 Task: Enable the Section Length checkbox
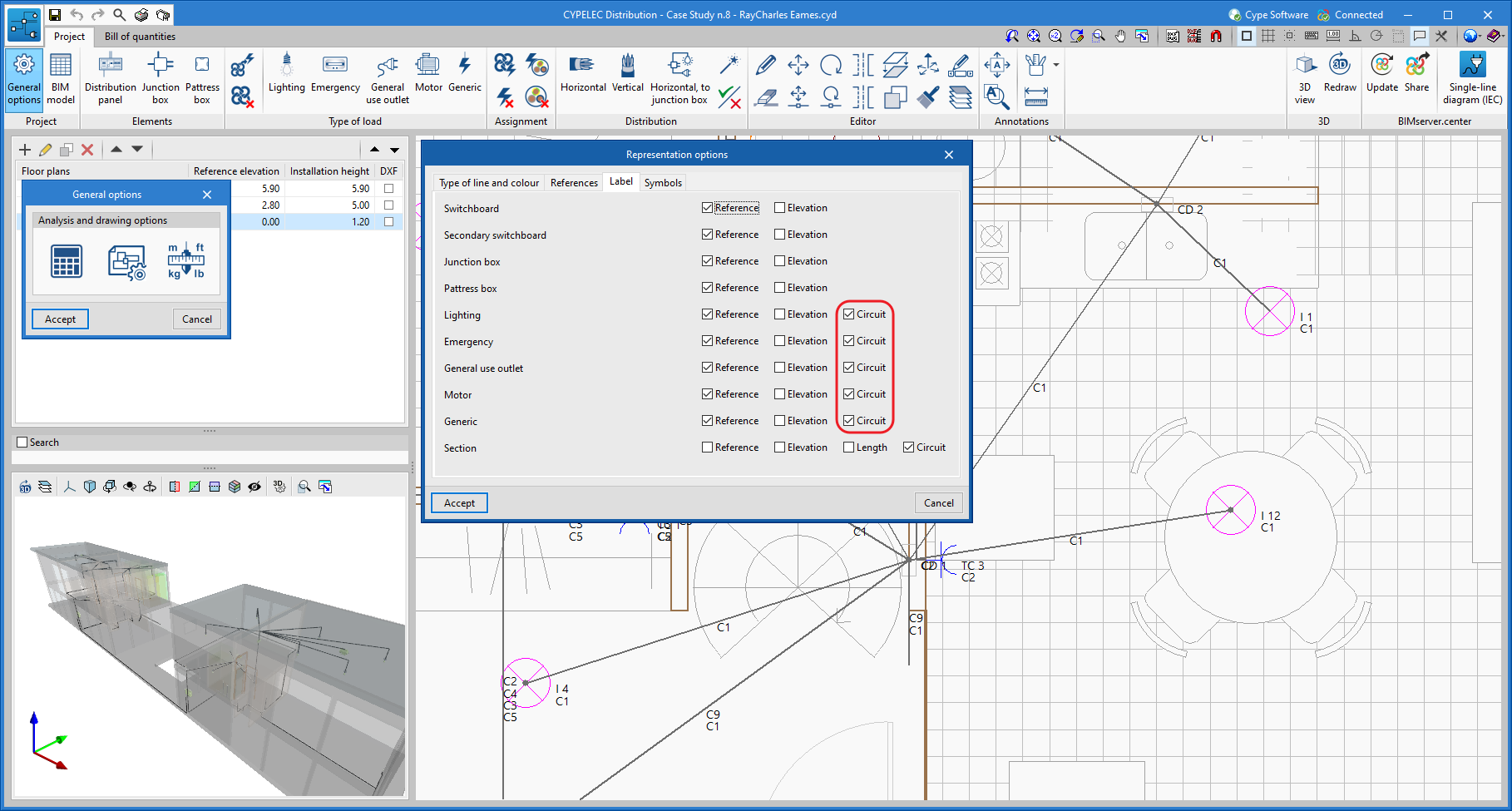point(849,448)
